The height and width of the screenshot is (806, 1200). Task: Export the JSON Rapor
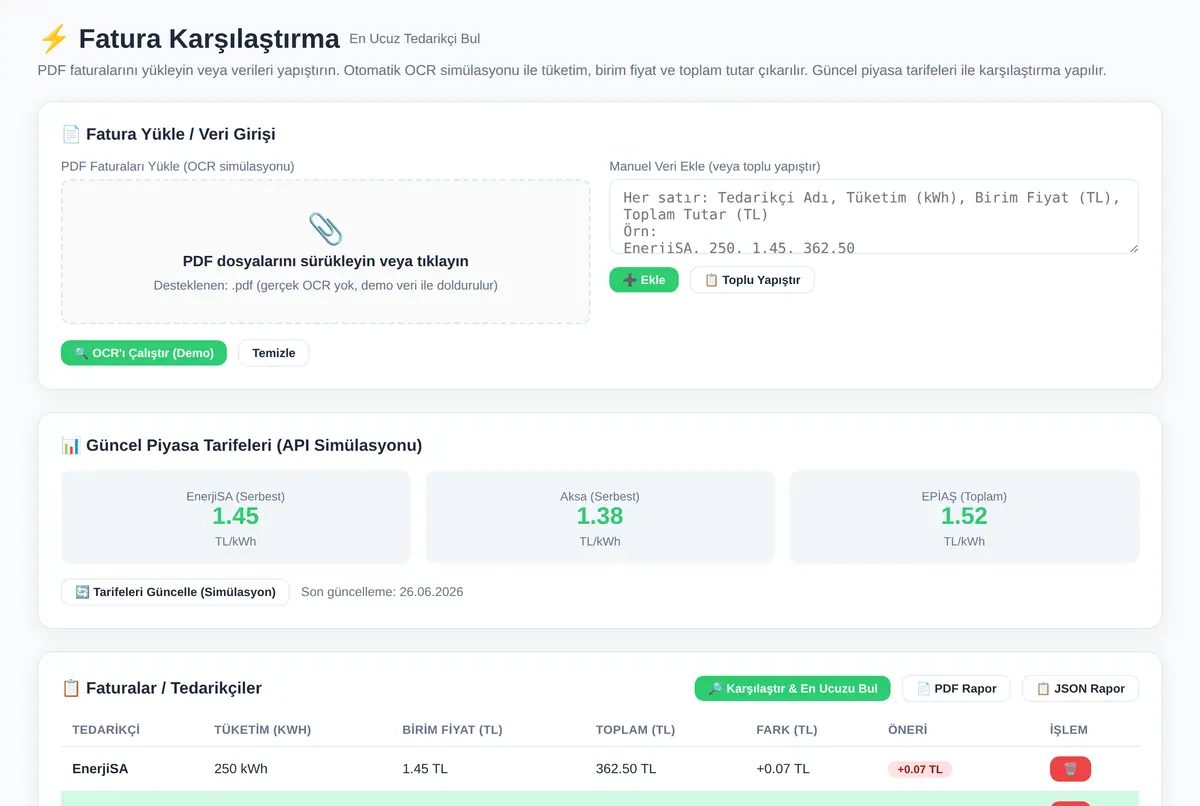(x=1080, y=688)
